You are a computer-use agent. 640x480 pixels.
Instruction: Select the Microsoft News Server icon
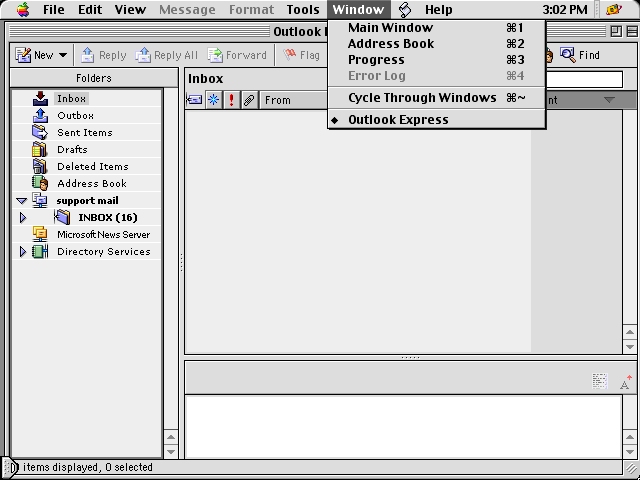40,234
